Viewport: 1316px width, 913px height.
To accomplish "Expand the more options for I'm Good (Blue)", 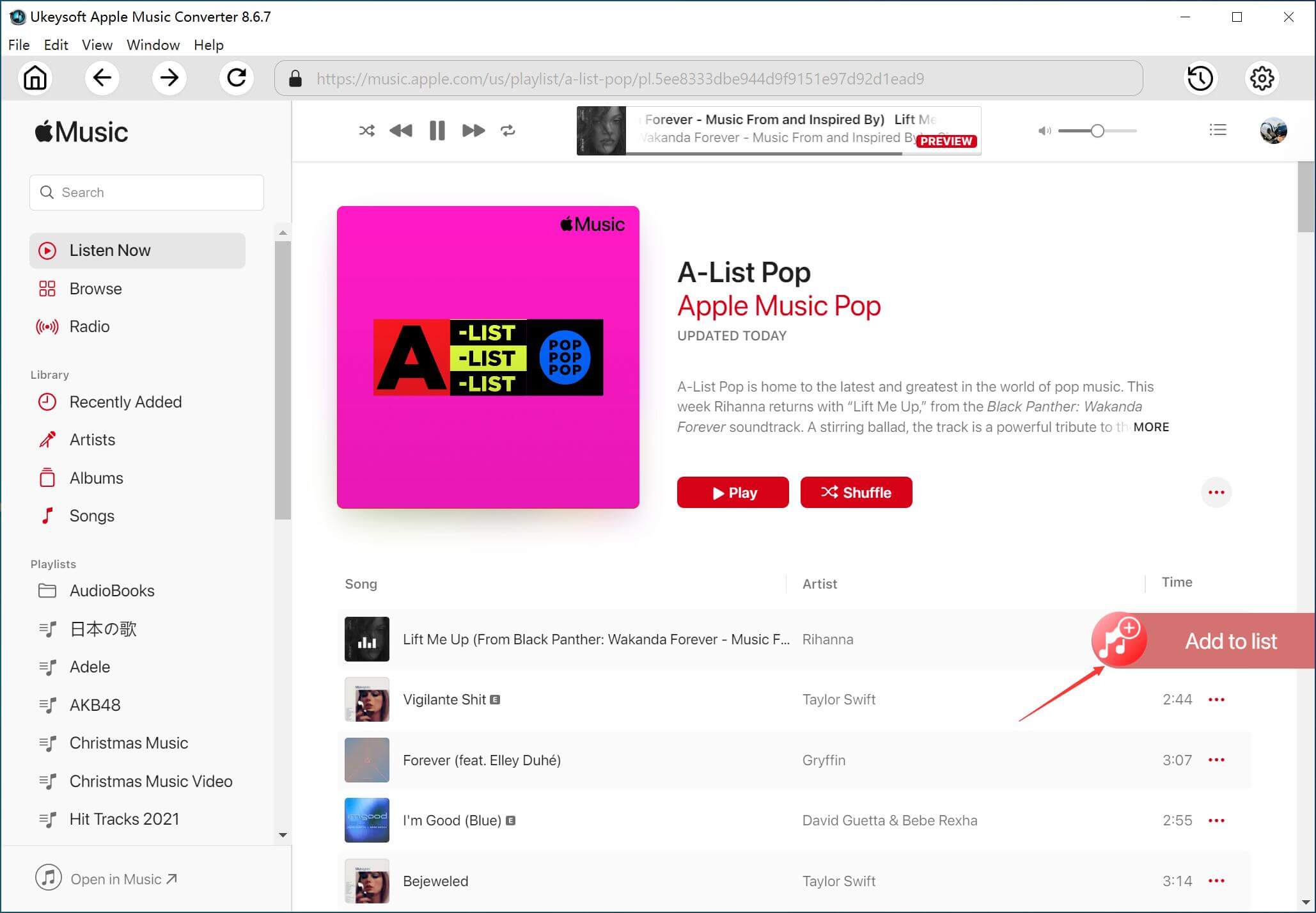I will pos(1217,820).
